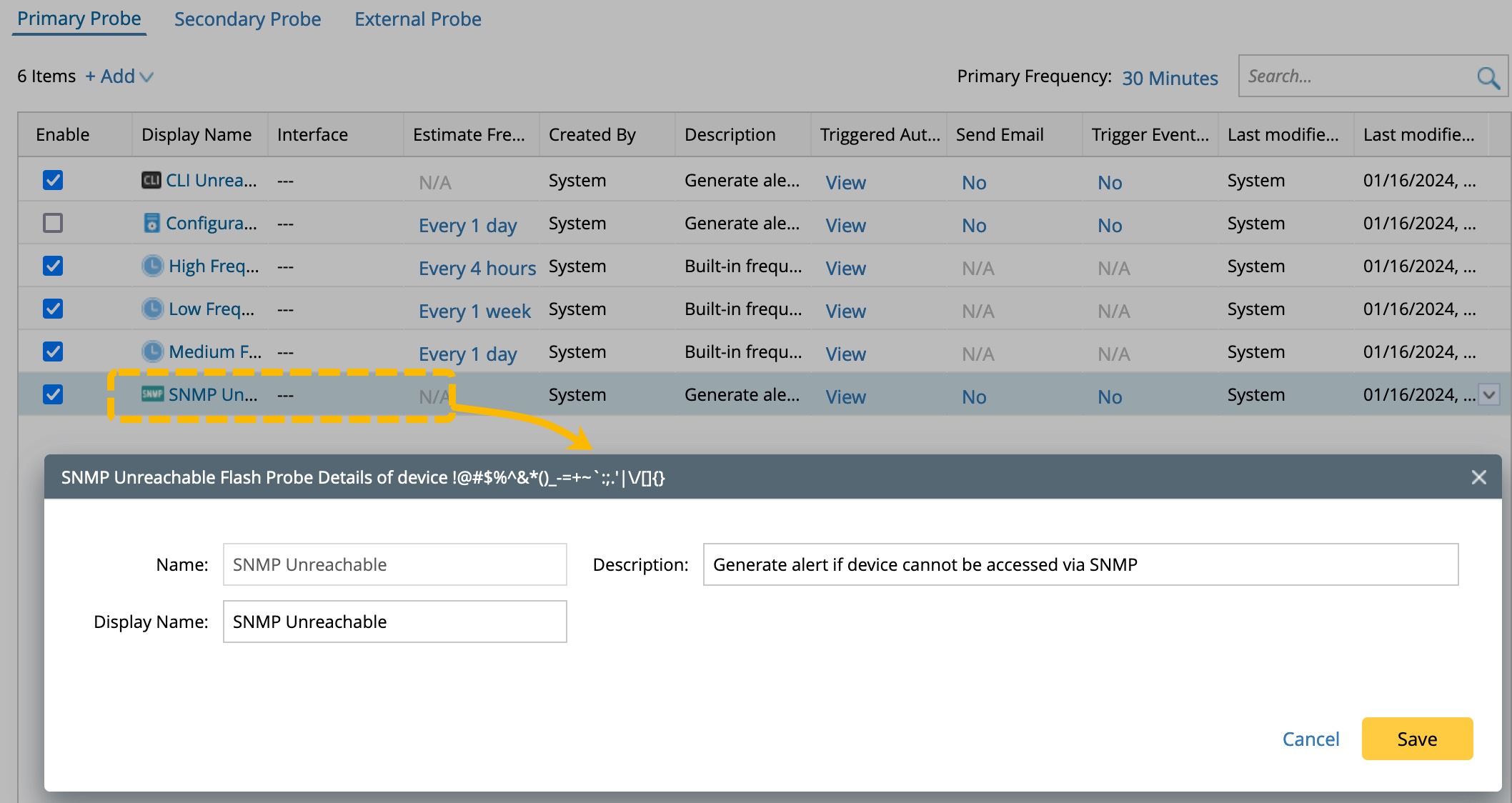Click the SNMP icon beside SNMP Unreachable
Screen dimensions: 1512x803
pyautogui.click(x=152, y=394)
